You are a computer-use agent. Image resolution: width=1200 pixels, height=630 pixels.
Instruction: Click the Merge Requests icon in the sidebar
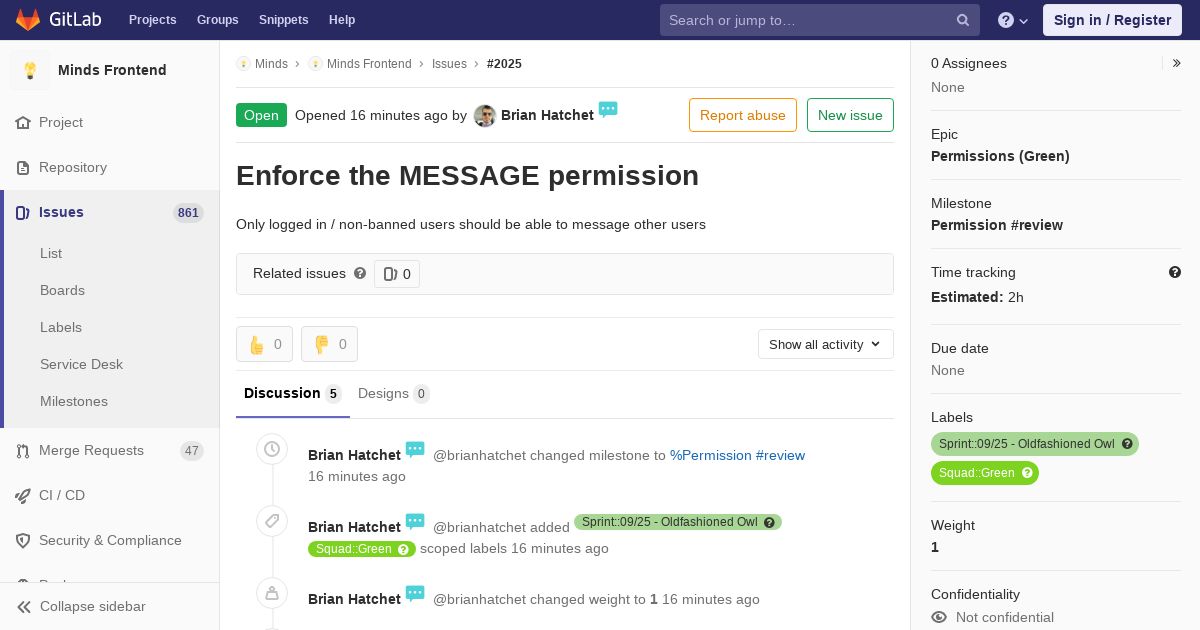click(23, 451)
